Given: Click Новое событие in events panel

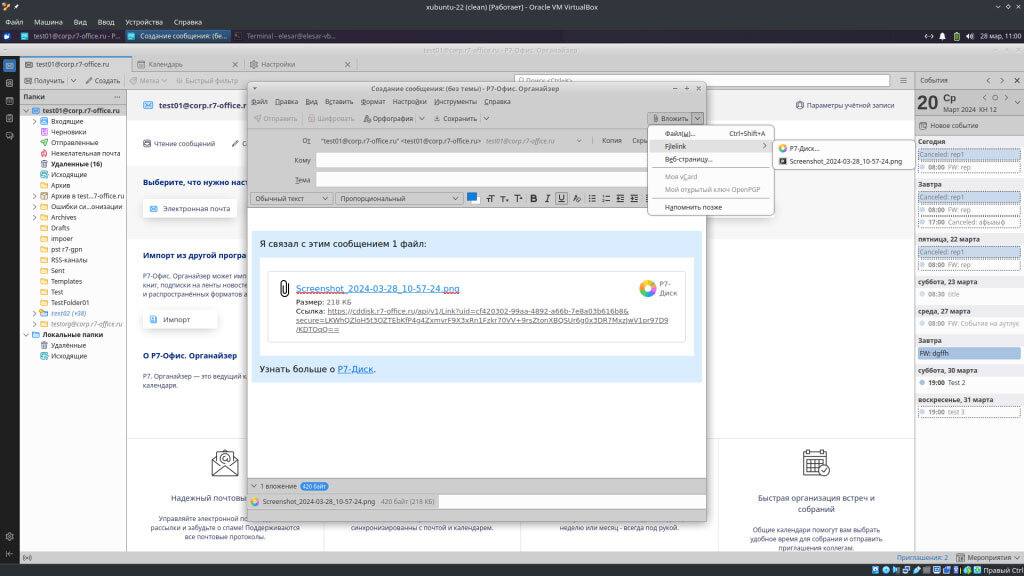Looking at the screenshot, I should (x=948, y=125).
